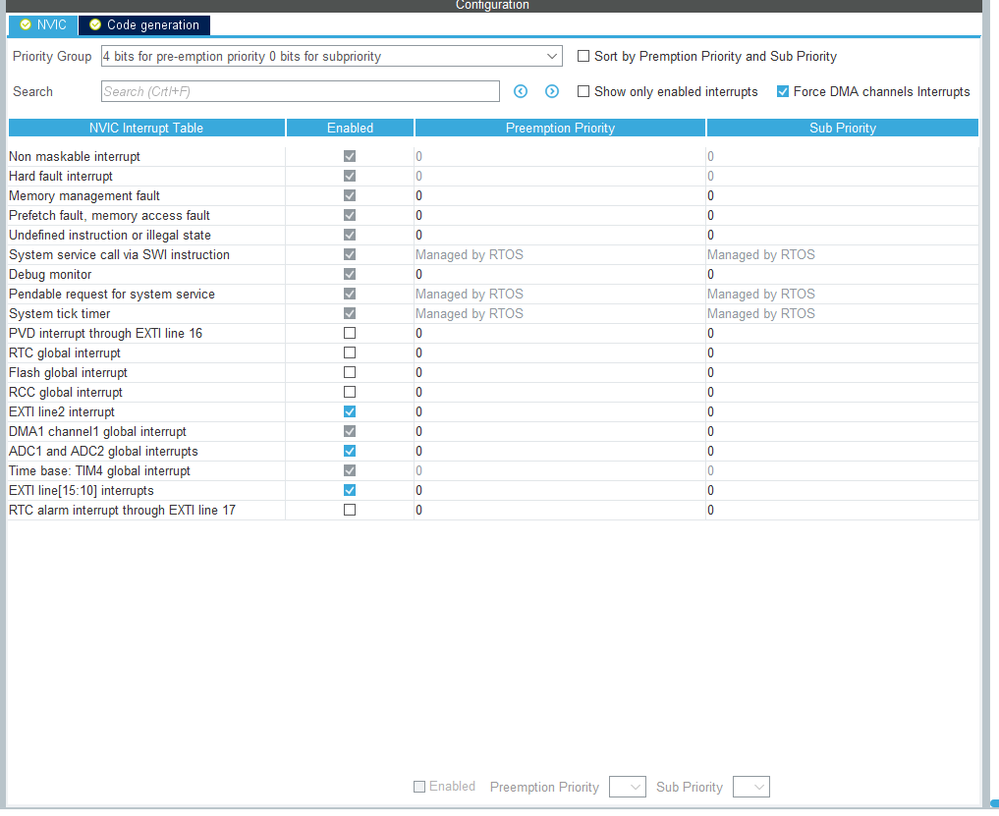Click the NVIC Interrupt Table column header
Screen dimensions: 999x816
147,127
